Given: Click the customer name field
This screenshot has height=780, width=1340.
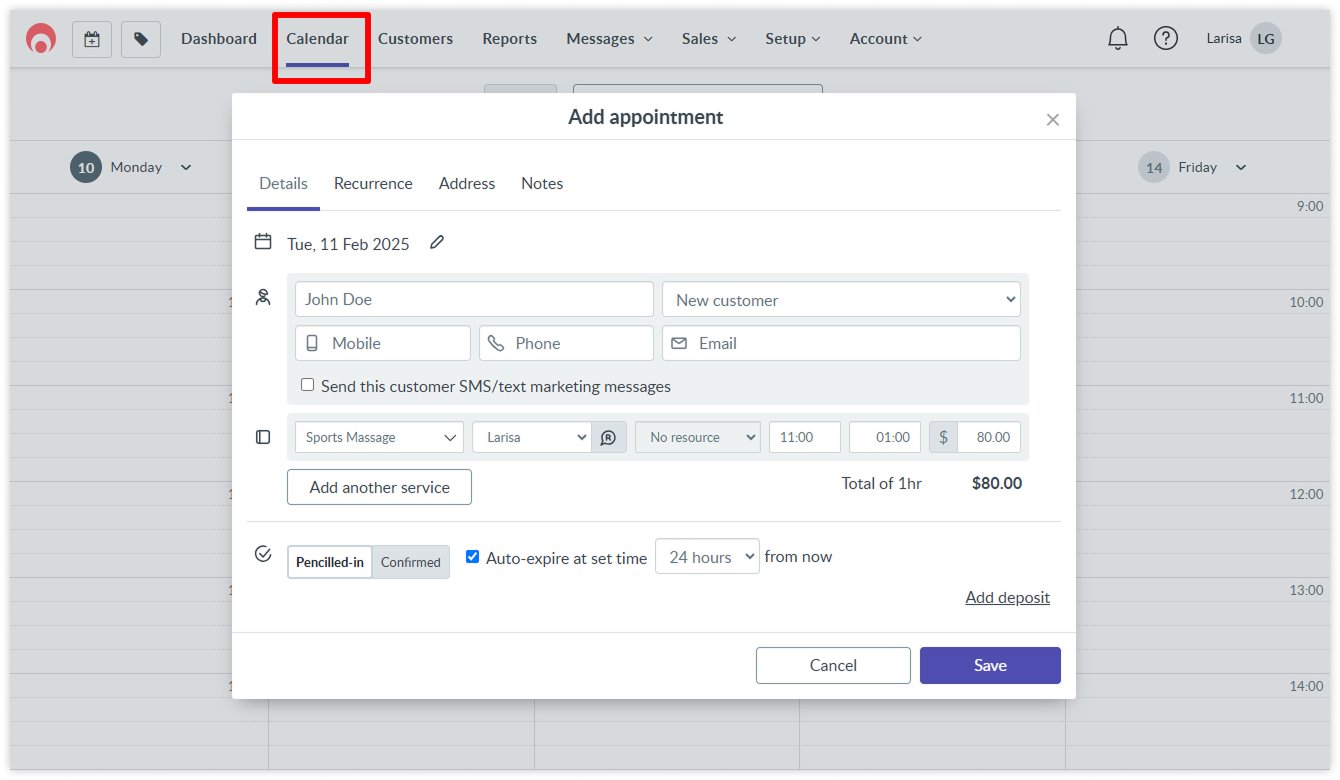Looking at the screenshot, I should [x=474, y=299].
